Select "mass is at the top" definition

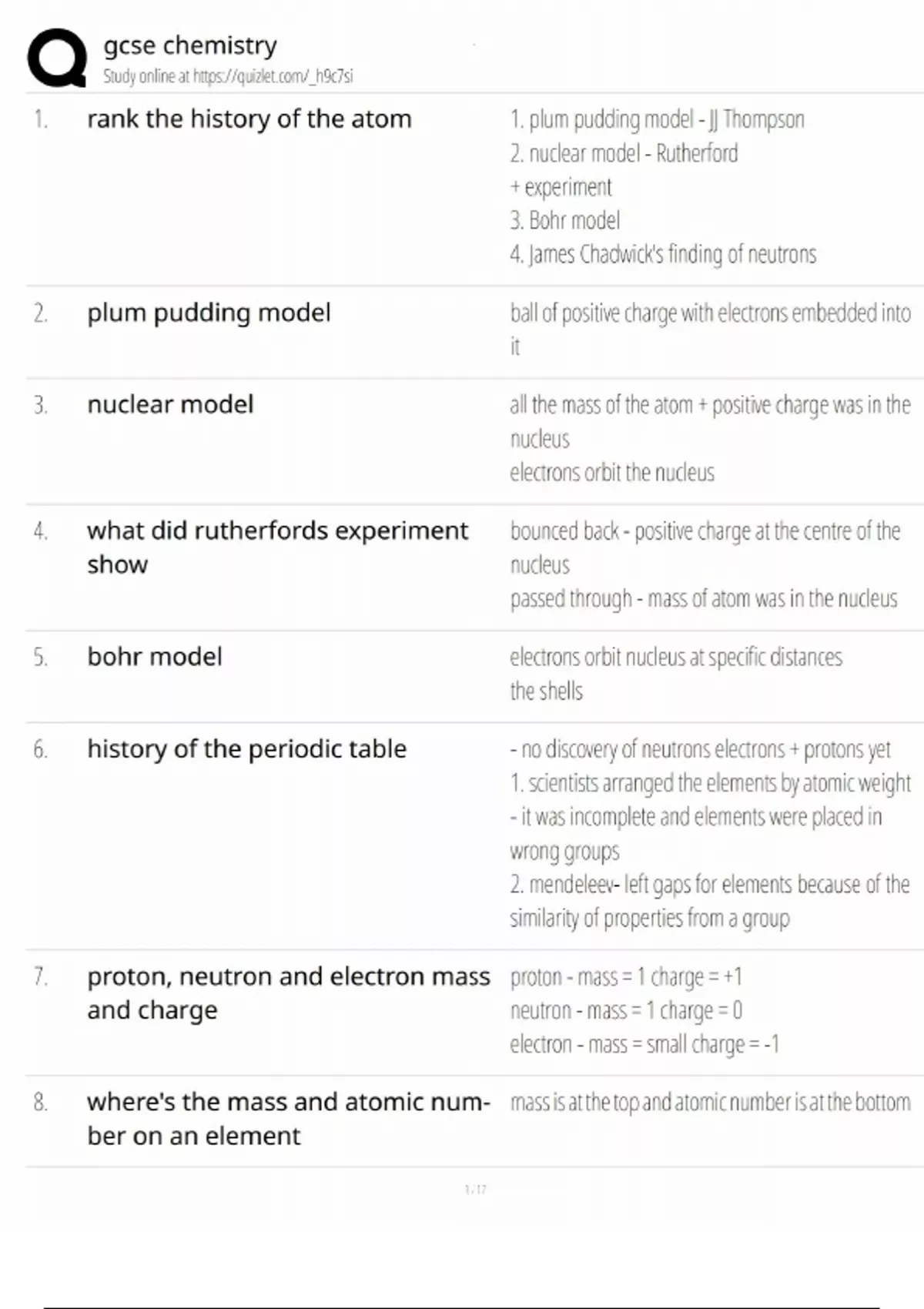(x=710, y=1103)
